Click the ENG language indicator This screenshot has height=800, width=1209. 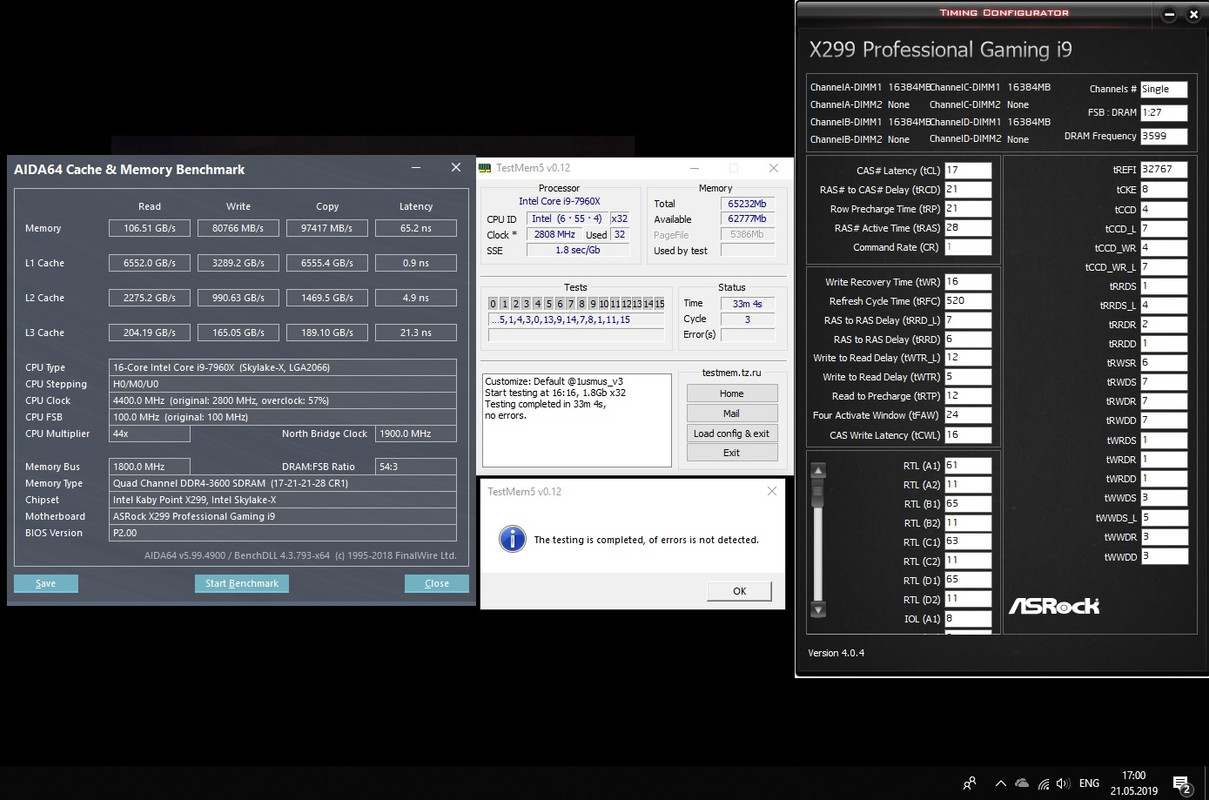[1089, 784]
